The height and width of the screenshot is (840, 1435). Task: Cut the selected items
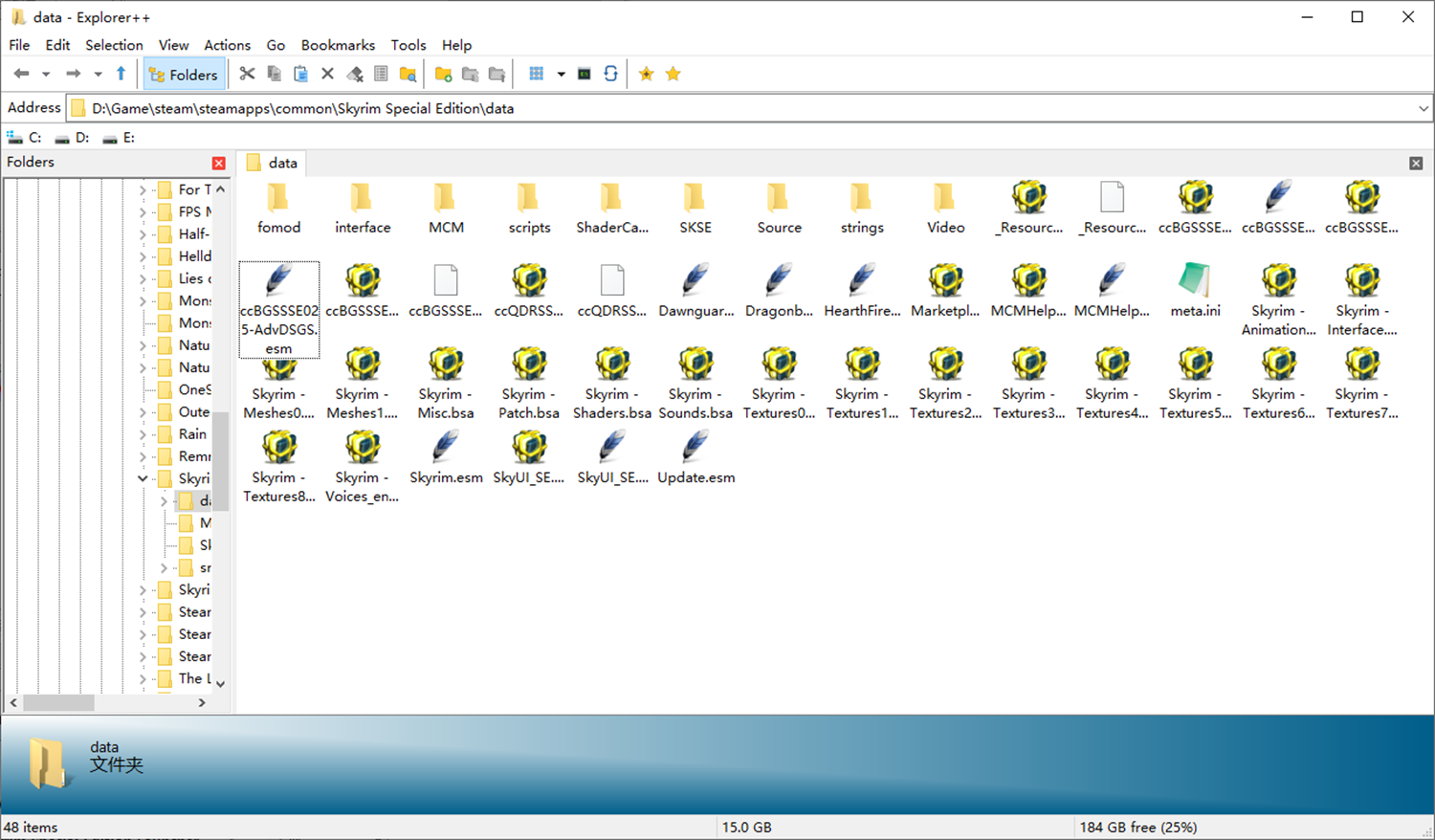click(247, 74)
